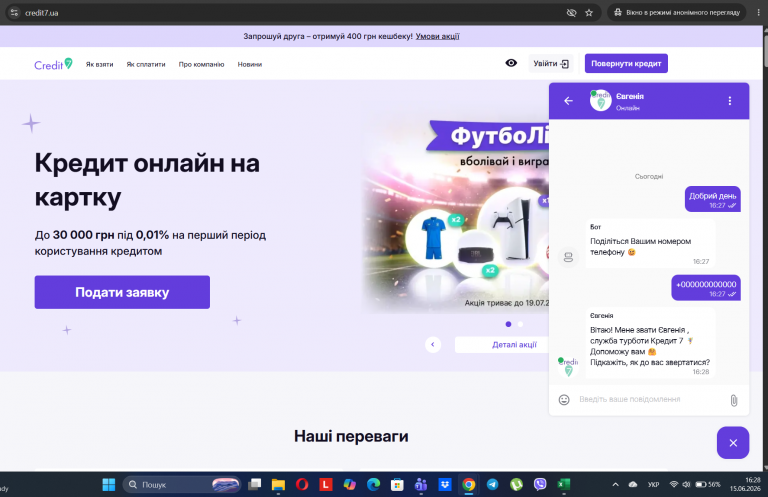Click the bot avatar icon beside message
768x497 pixels.
click(x=568, y=257)
